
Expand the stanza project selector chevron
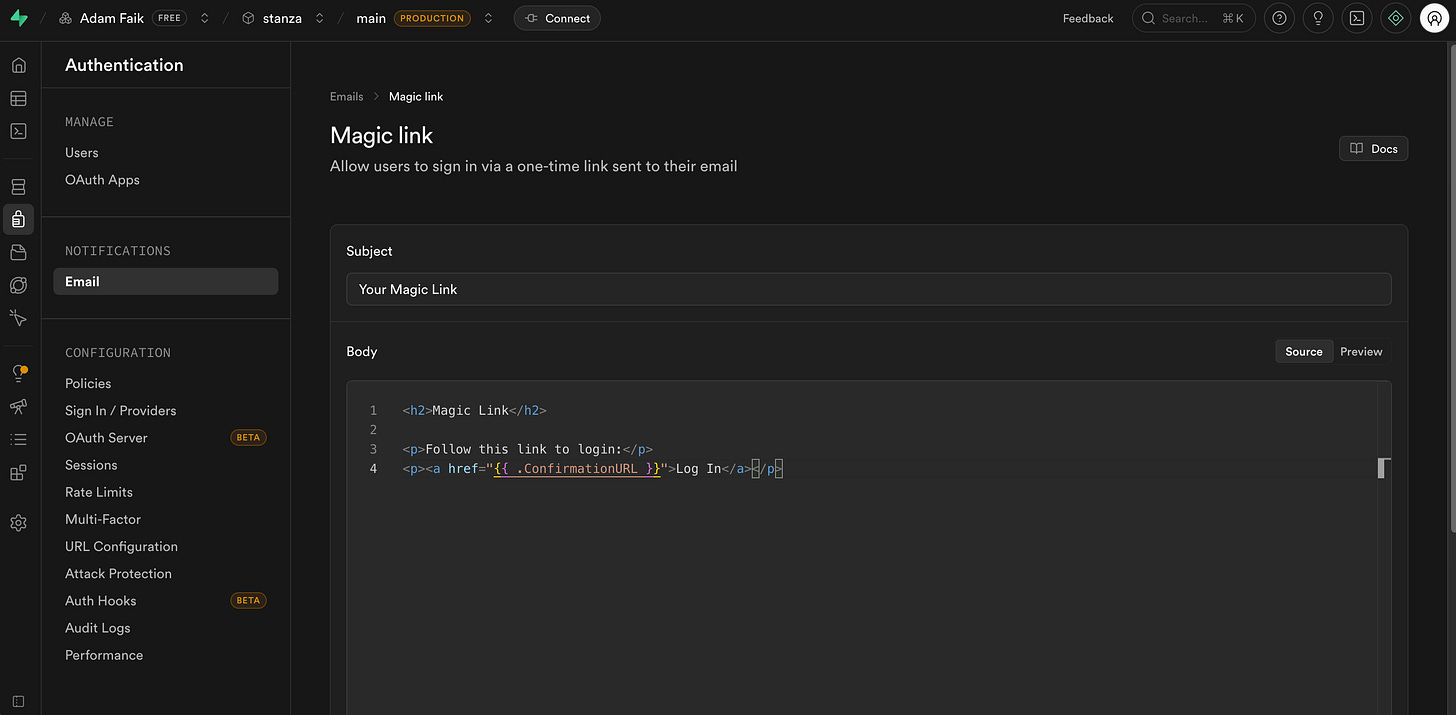coord(318,17)
